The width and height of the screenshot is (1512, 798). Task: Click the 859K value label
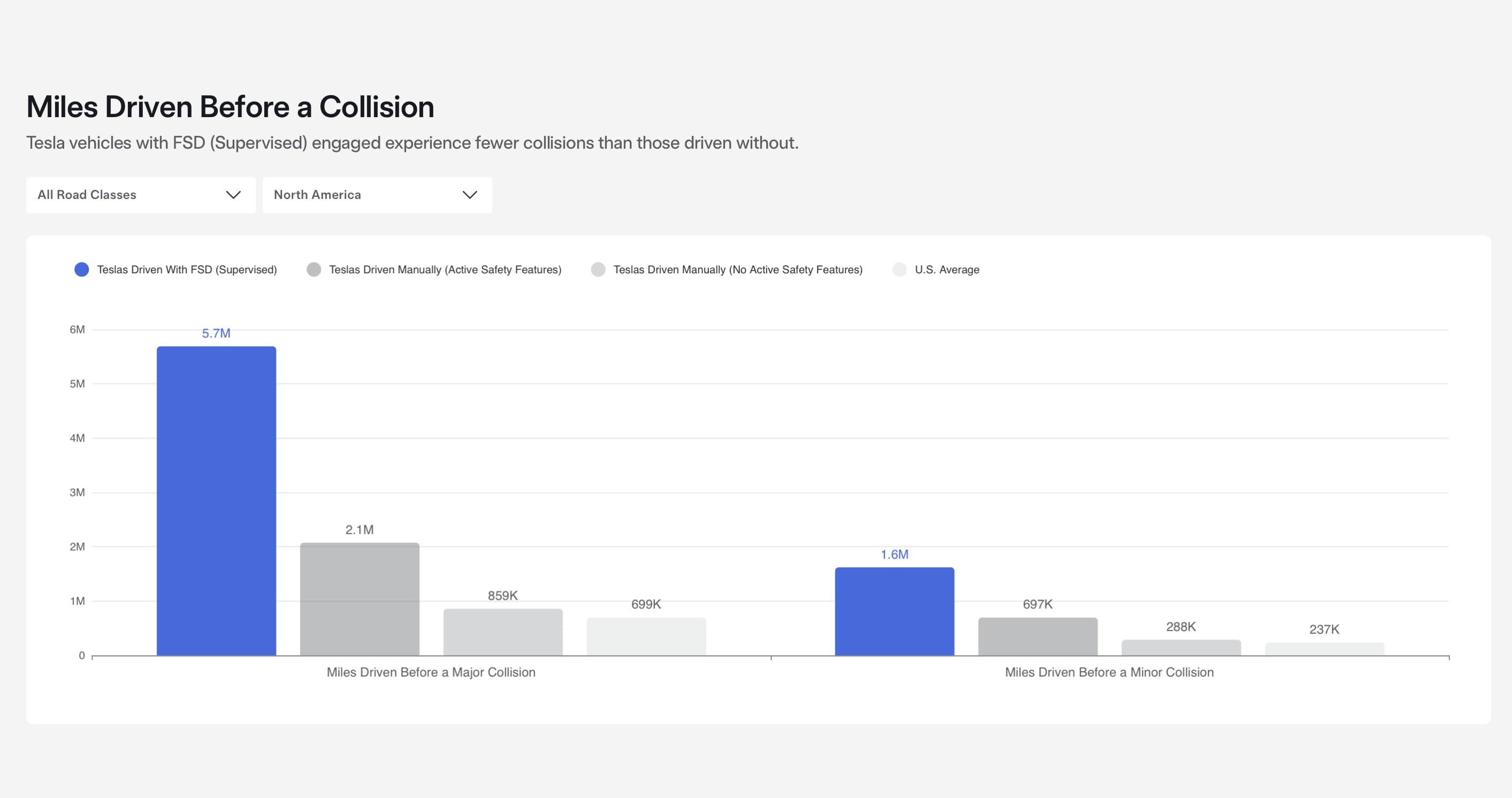[x=503, y=596]
